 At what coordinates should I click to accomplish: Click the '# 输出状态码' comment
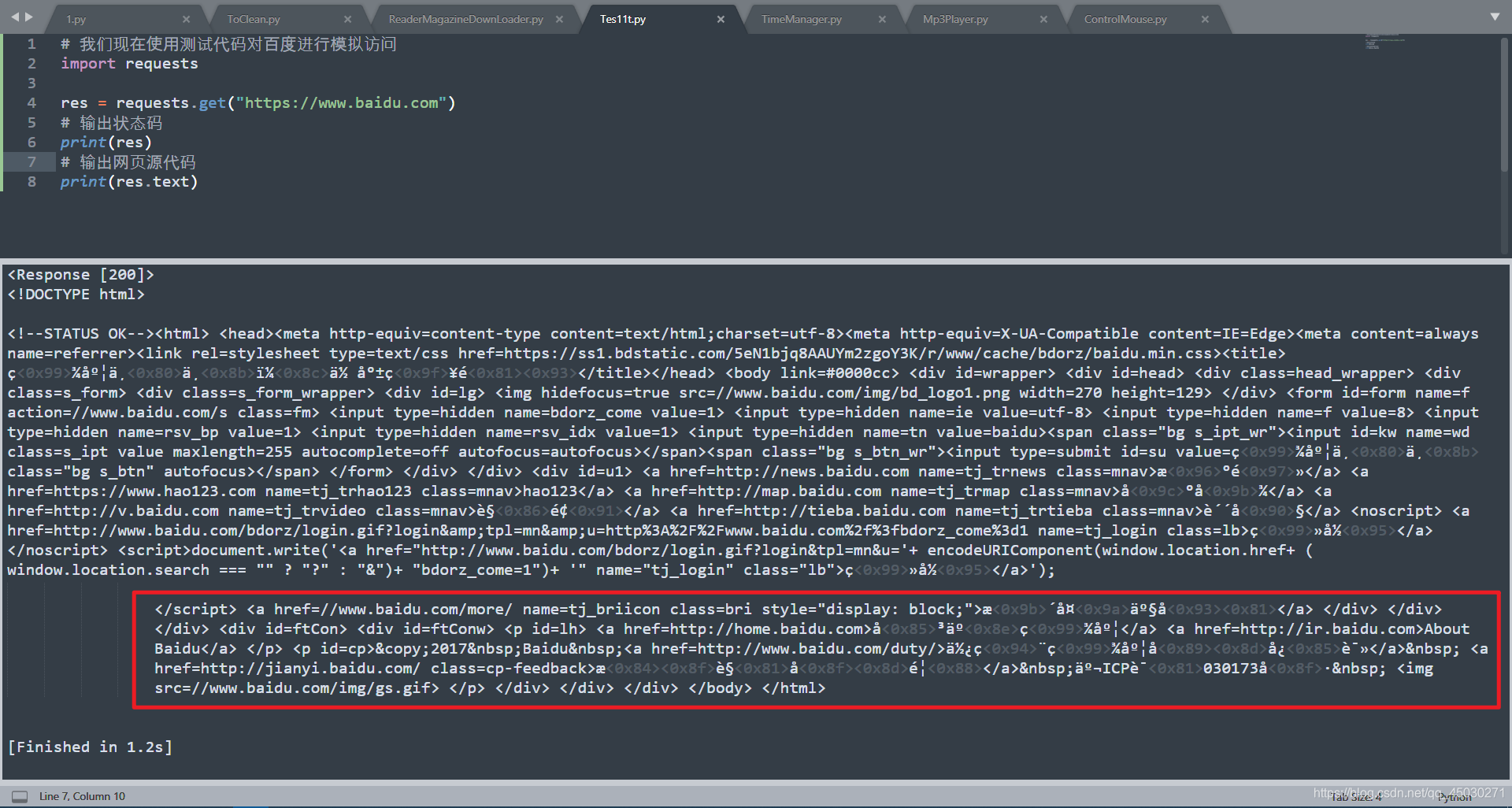coord(111,123)
